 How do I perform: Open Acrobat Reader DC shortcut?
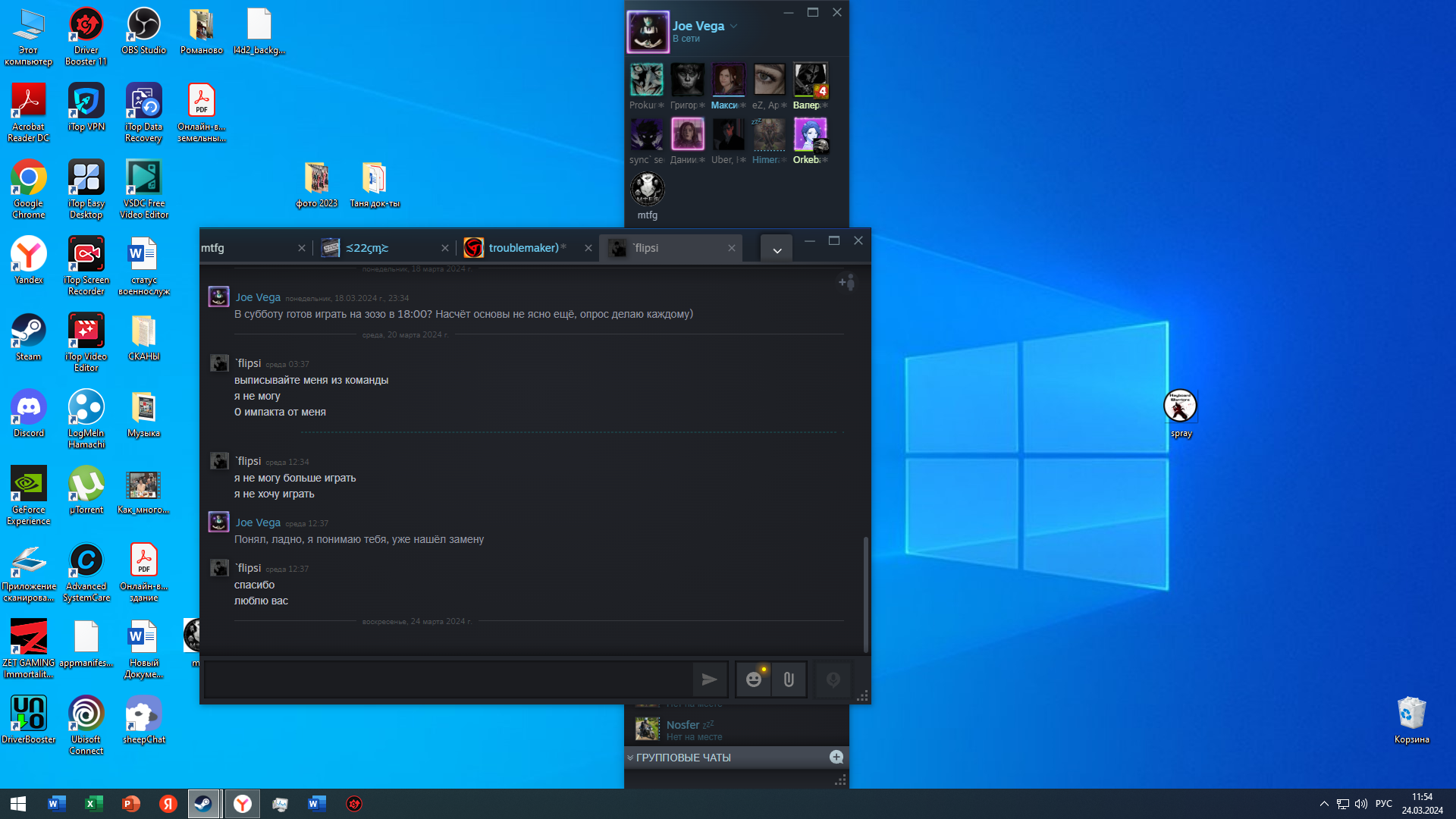(29, 113)
